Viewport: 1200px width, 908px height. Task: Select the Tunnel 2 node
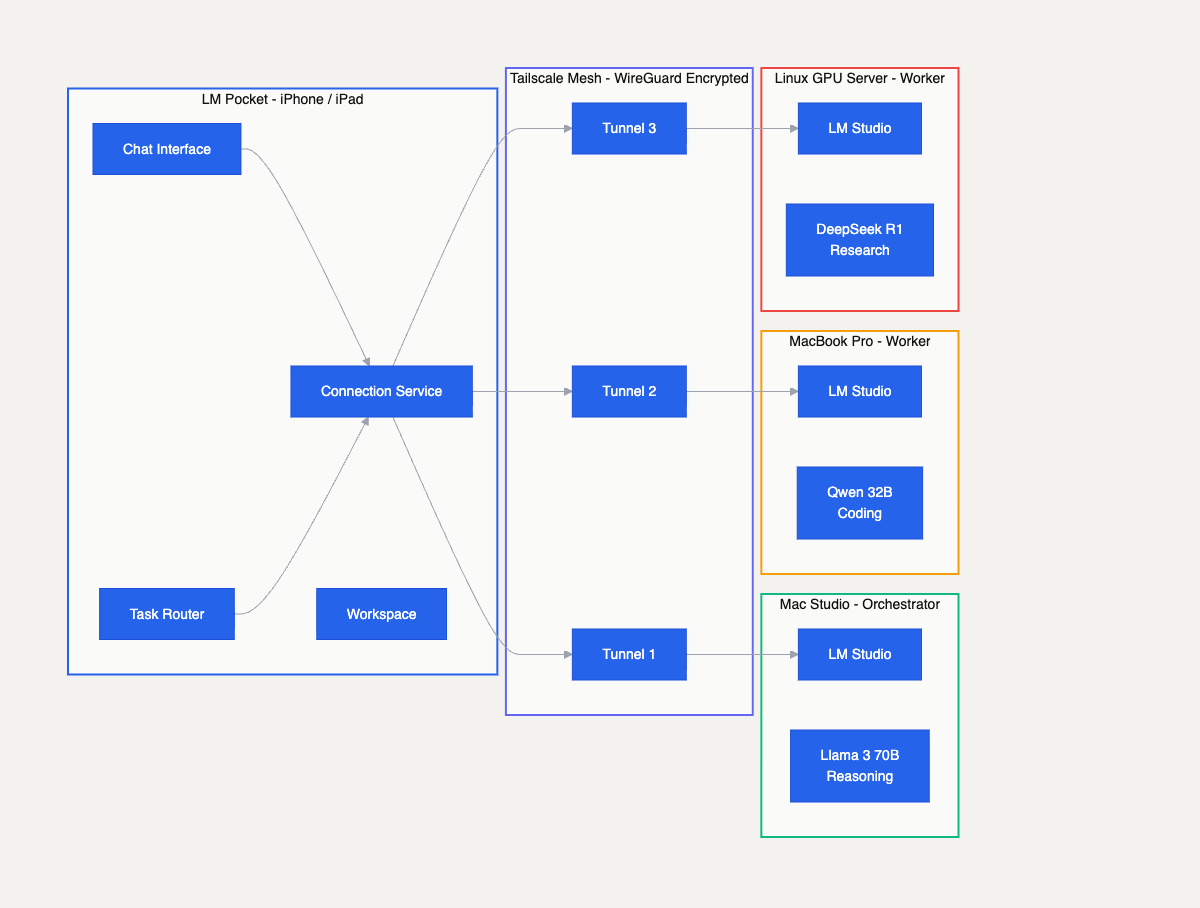(x=629, y=391)
